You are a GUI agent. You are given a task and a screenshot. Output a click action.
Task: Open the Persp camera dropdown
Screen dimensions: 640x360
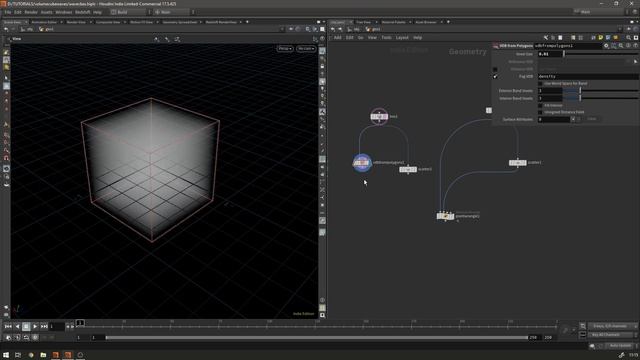[x=285, y=49]
